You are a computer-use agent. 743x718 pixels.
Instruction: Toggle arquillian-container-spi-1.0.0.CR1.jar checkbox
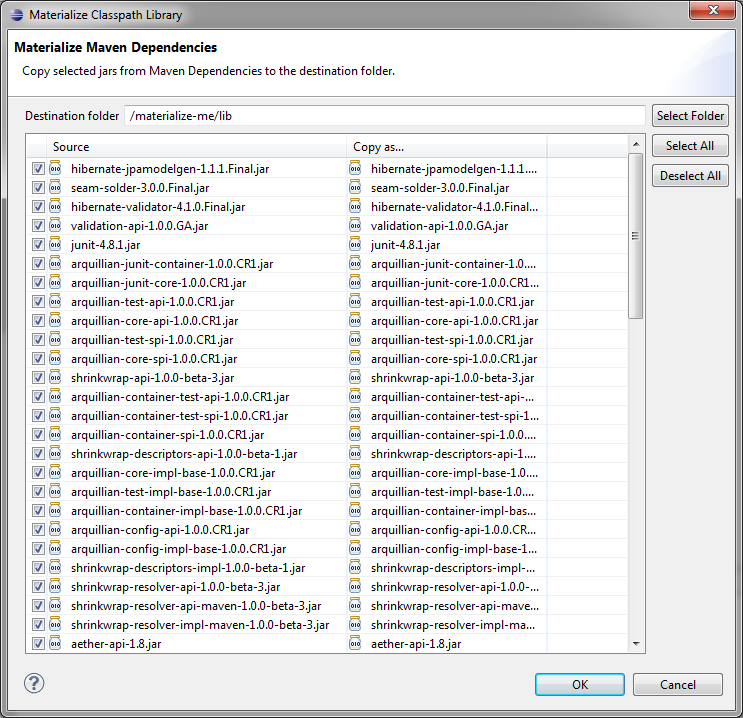[x=38, y=435]
